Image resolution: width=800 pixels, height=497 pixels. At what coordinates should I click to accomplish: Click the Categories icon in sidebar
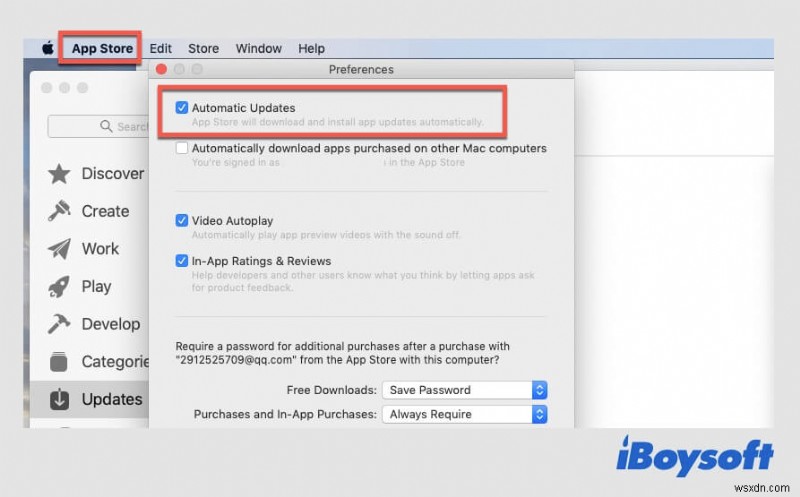coord(59,362)
